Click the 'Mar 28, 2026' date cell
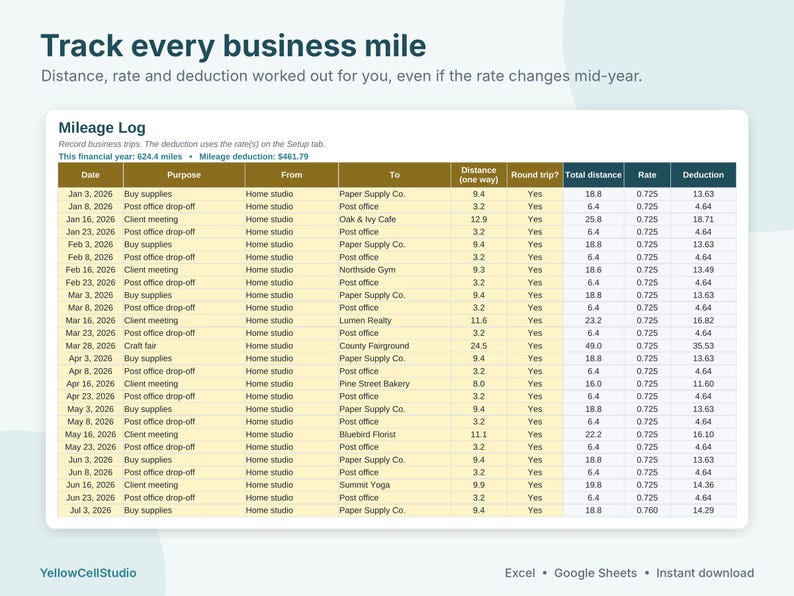This screenshot has width=794, height=596. (91, 346)
